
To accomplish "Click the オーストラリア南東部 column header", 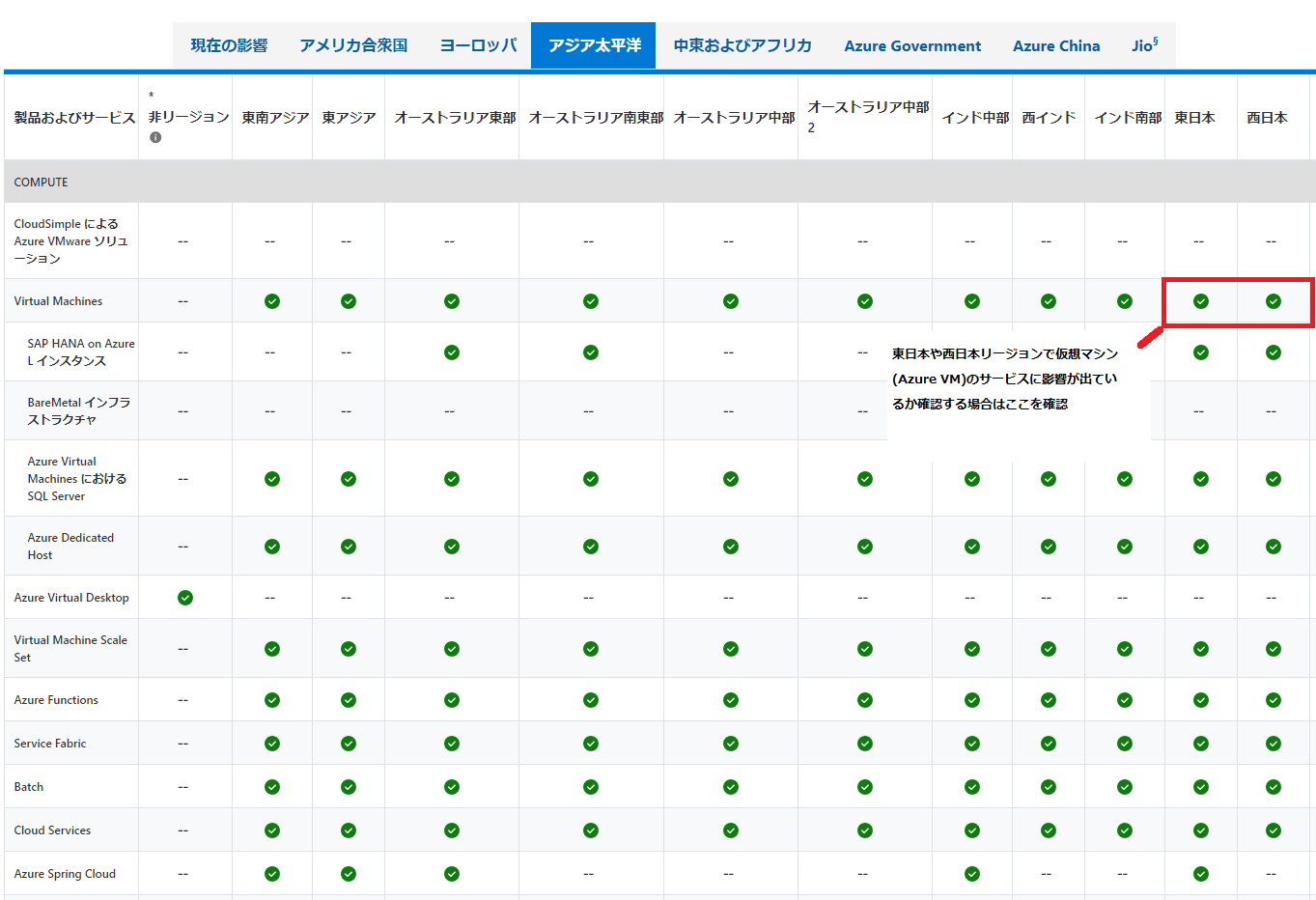I will (596, 118).
